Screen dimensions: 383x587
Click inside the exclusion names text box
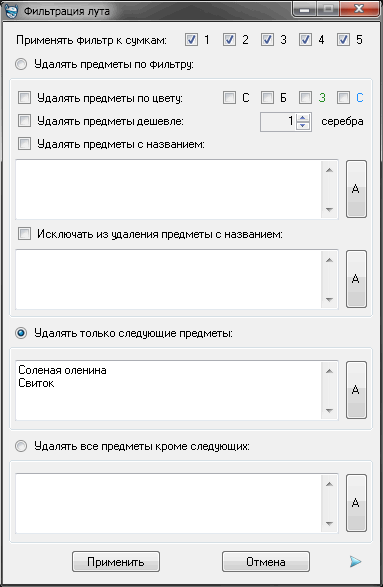[168, 279]
